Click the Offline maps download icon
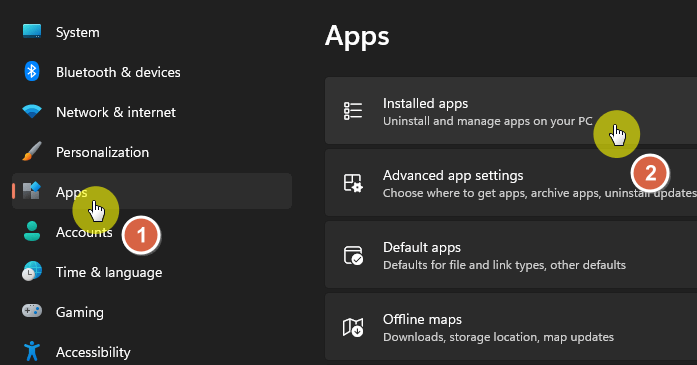The width and height of the screenshot is (697, 365). 353,327
